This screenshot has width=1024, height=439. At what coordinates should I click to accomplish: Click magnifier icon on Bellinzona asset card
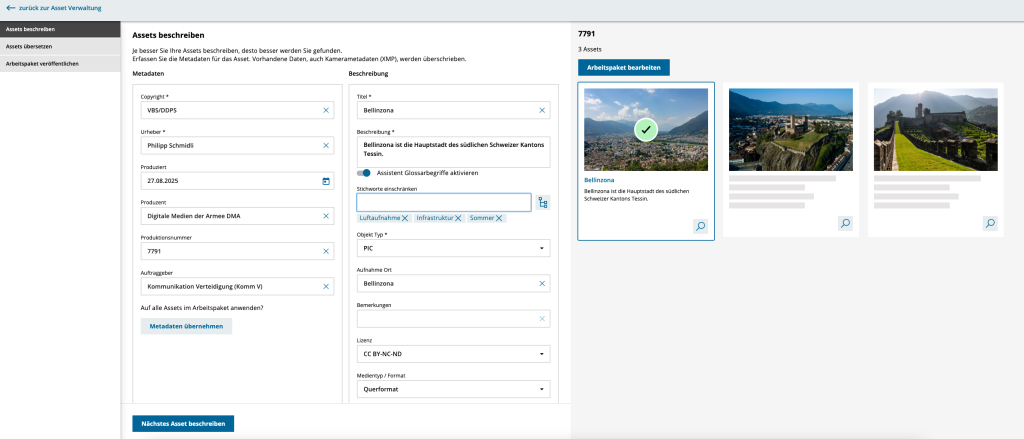pos(700,226)
